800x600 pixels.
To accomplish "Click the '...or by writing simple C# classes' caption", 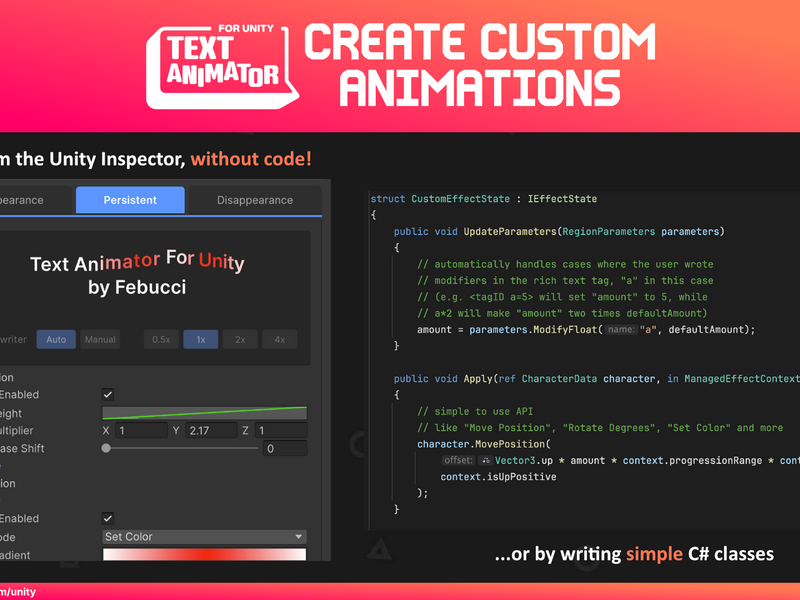I will 634,554.
